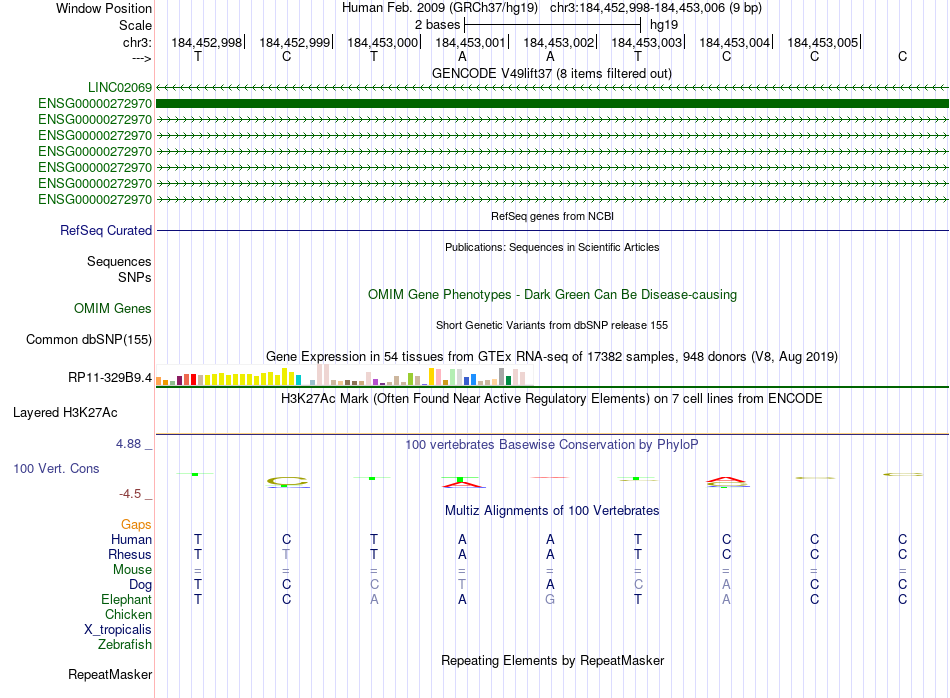Viewport: 950px width, 698px height.
Task: Select the Chicken alignment row label
Action: [x=128, y=614]
